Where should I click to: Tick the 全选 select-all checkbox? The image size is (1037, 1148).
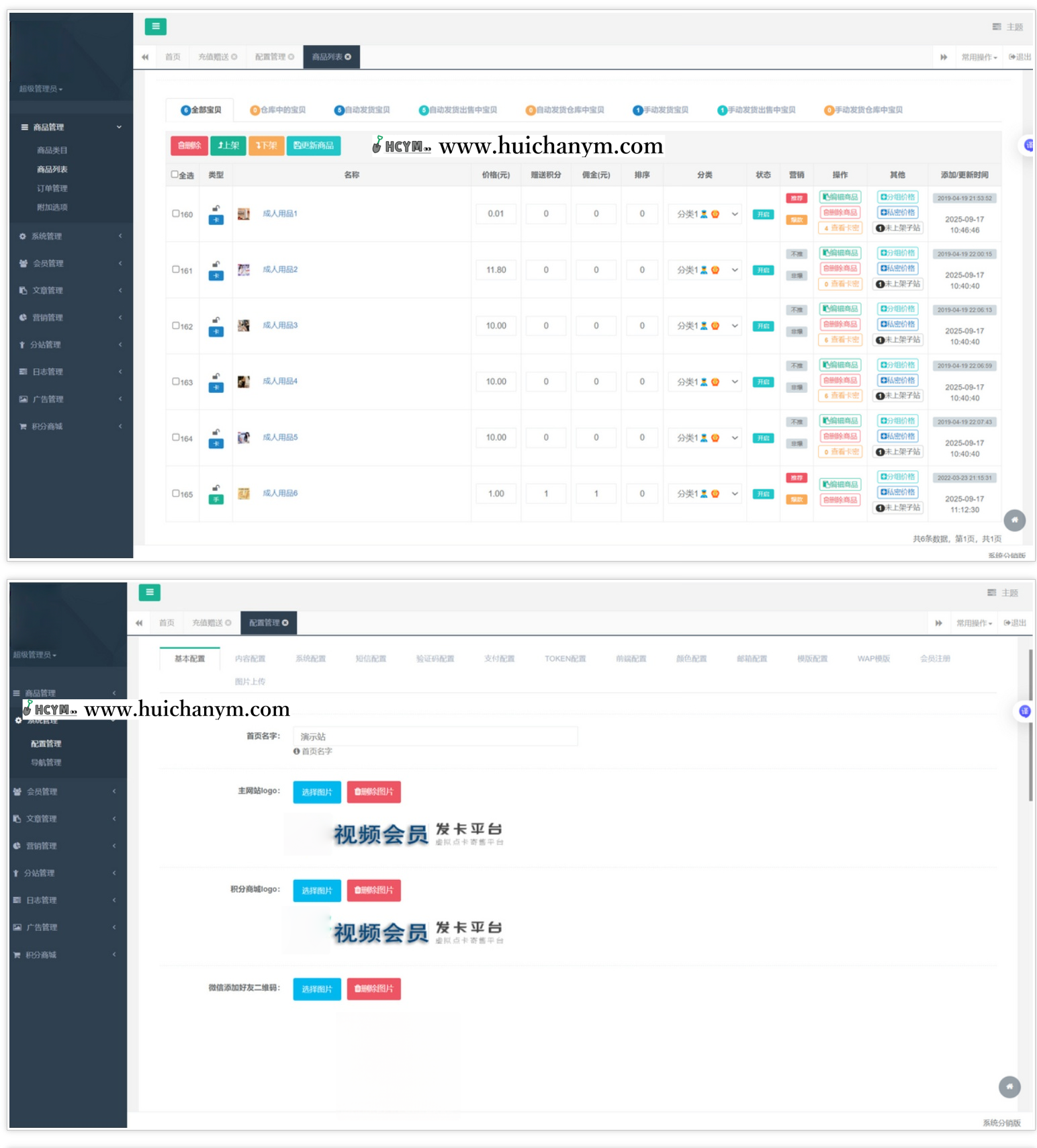[x=175, y=175]
